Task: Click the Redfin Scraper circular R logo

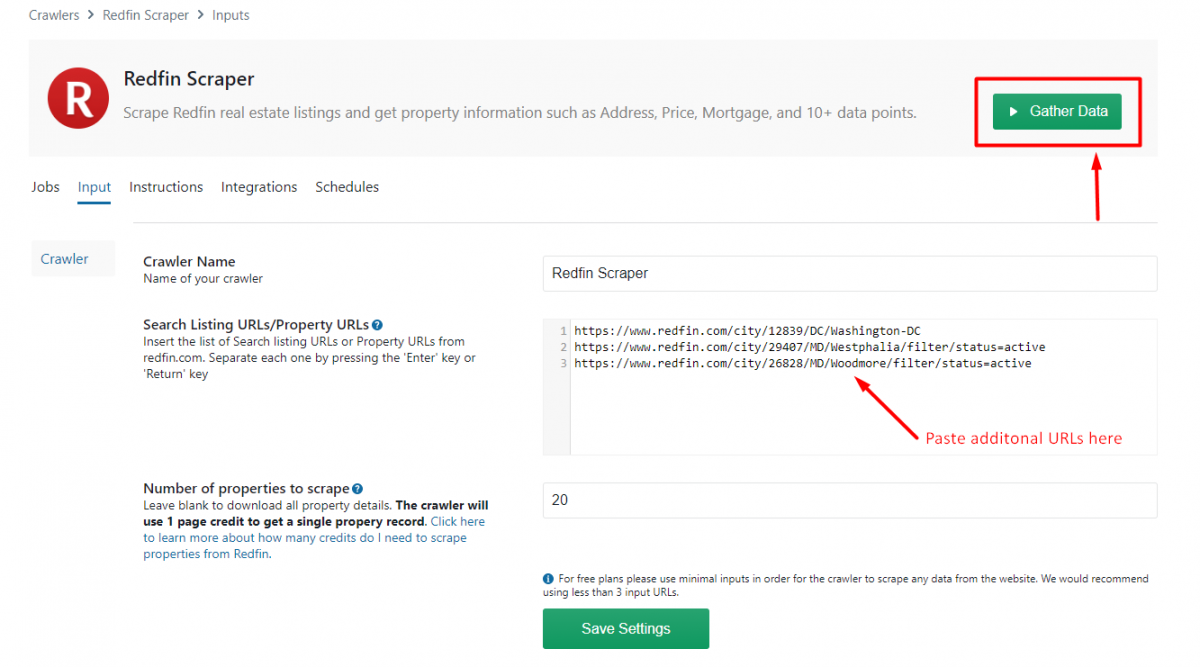Action: [x=78, y=98]
